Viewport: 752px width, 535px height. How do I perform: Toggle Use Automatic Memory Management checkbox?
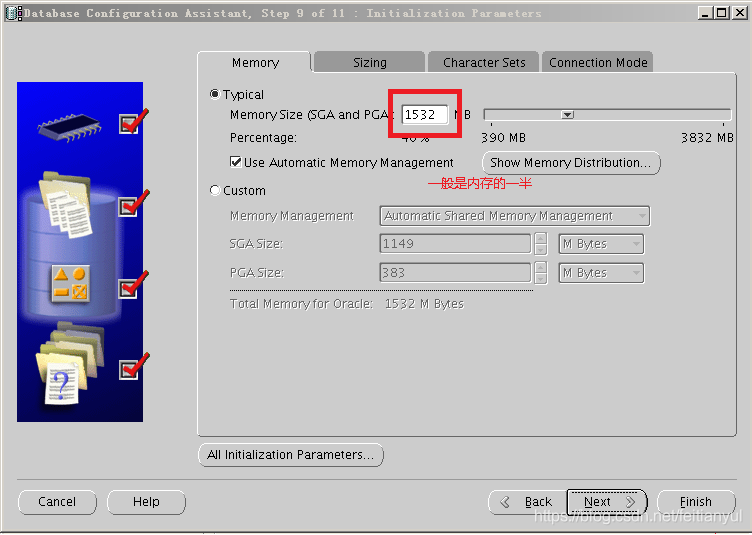pos(235,162)
